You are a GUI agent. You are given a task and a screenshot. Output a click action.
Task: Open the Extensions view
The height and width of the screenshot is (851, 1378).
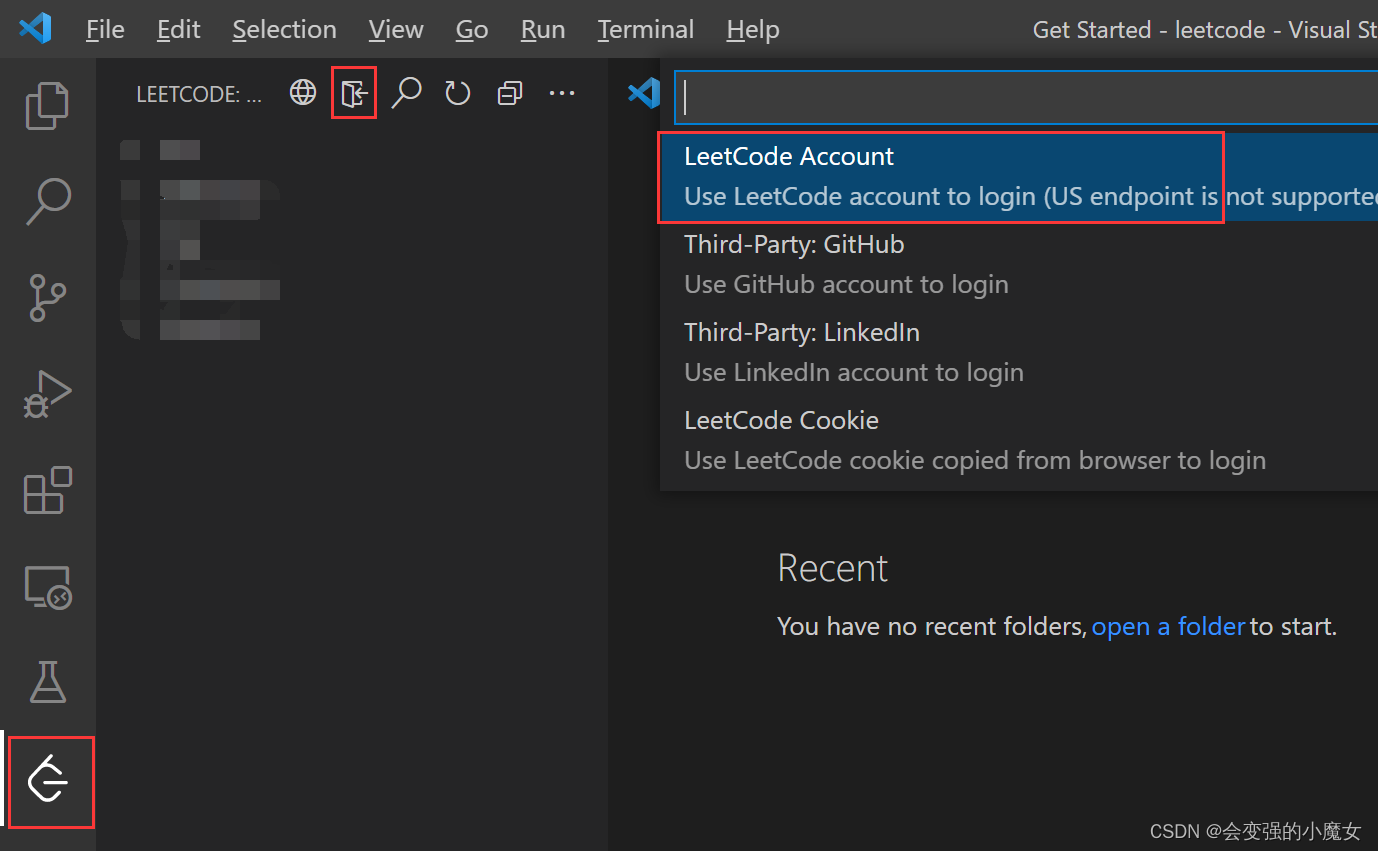[x=47, y=490]
